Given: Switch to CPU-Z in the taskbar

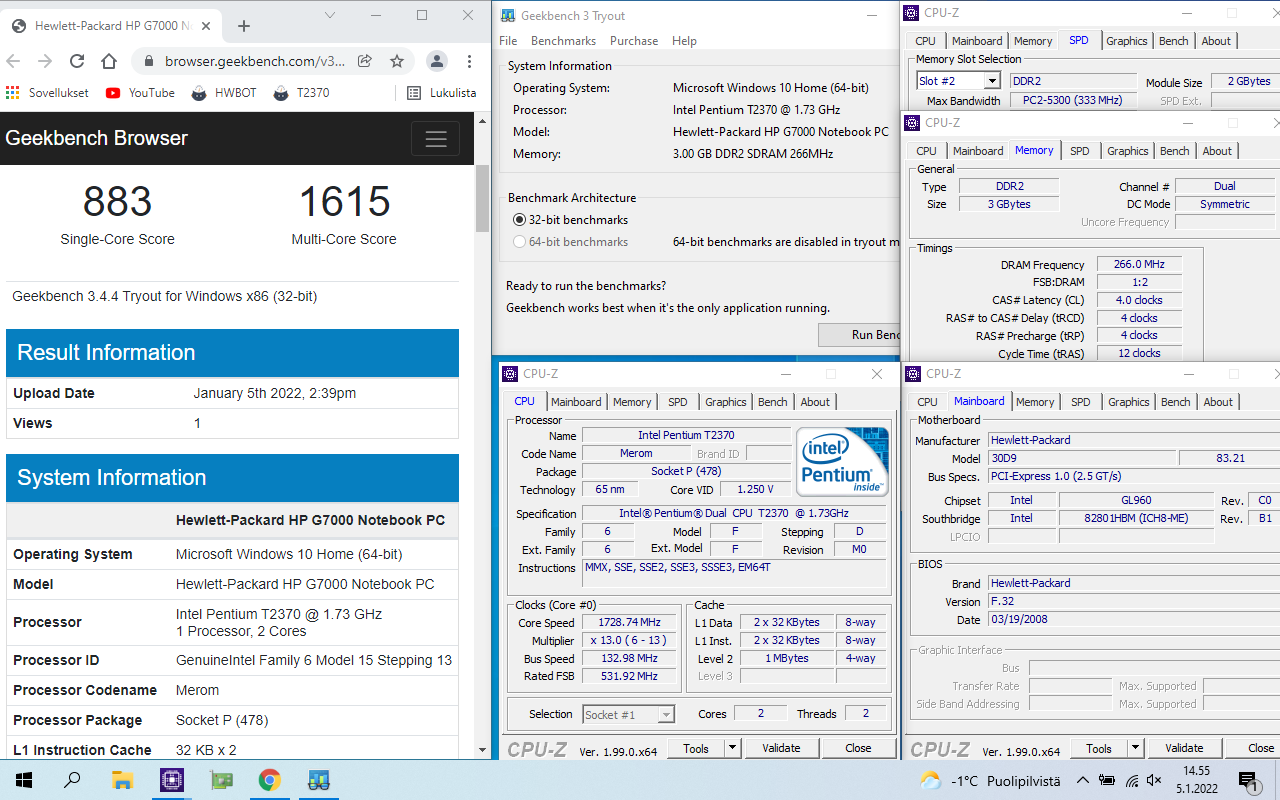Looking at the screenshot, I should coord(171,780).
